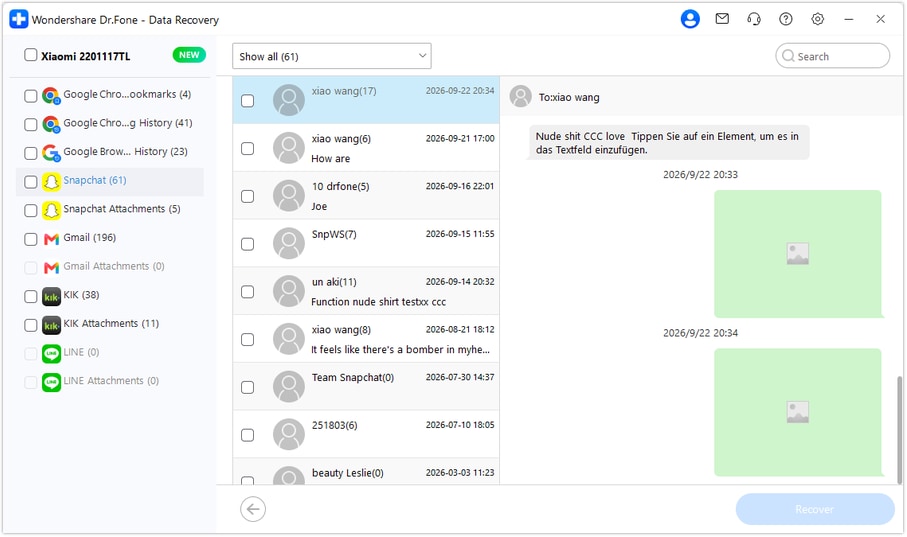
Task: Open xiao wang(8) conversation dated 2026-08-21
Action: click(366, 339)
